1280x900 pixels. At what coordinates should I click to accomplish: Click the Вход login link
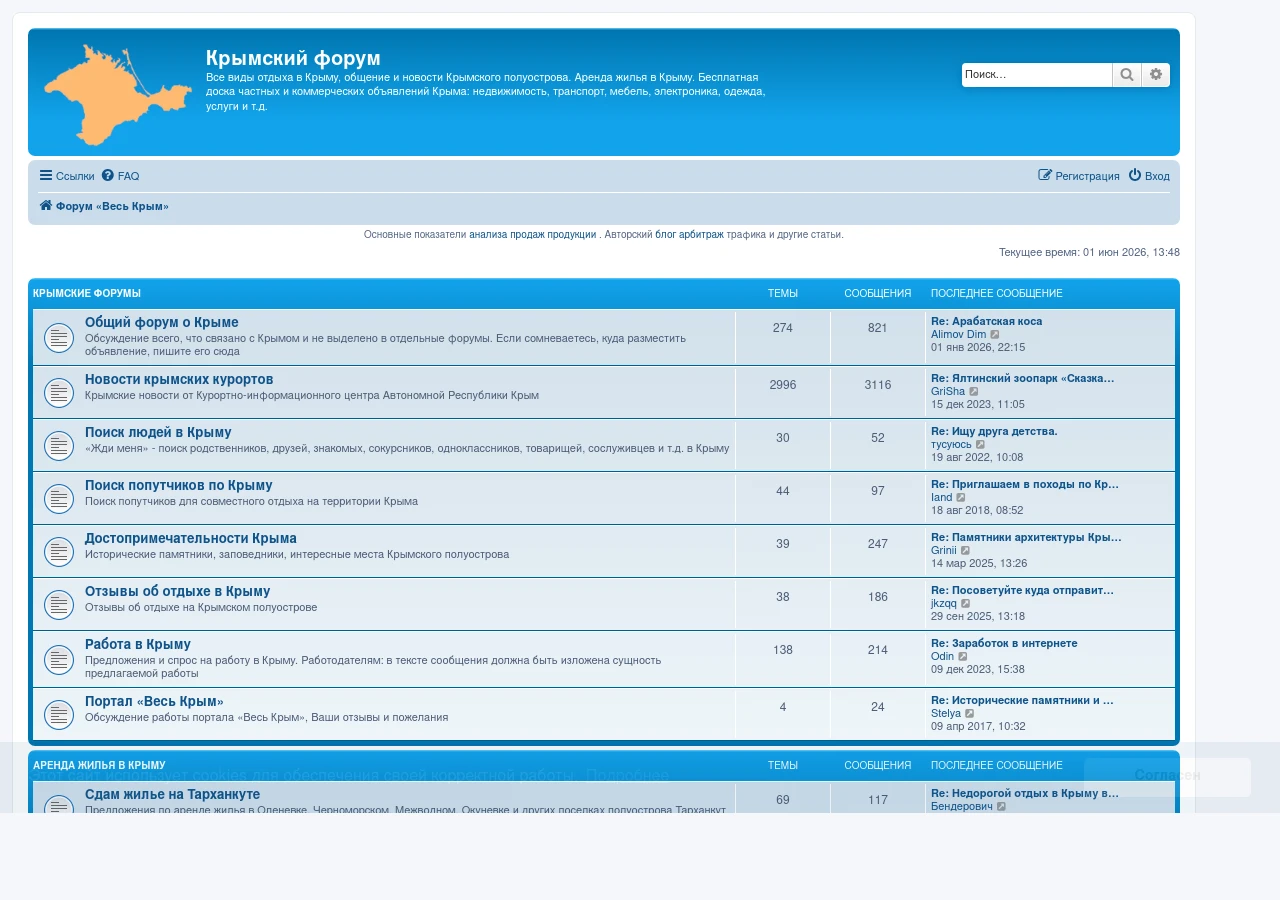(1149, 176)
